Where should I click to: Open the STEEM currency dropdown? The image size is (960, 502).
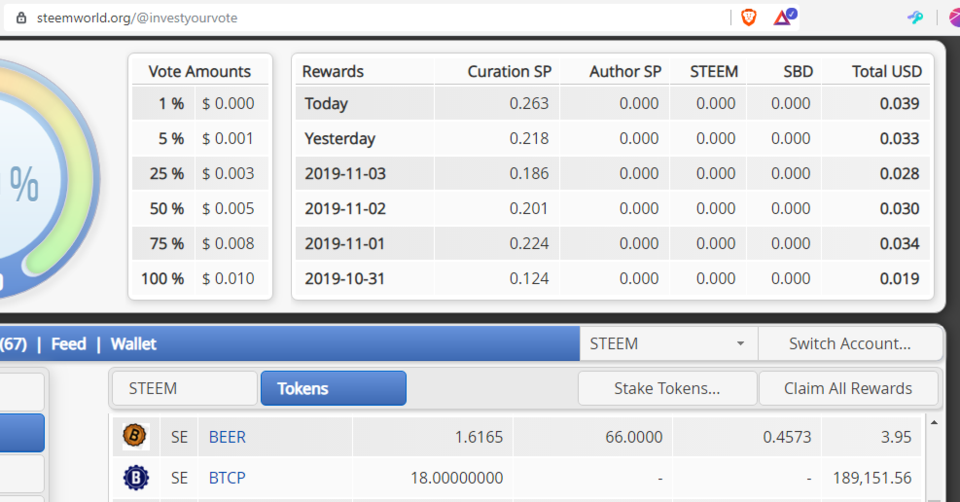coord(668,344)
